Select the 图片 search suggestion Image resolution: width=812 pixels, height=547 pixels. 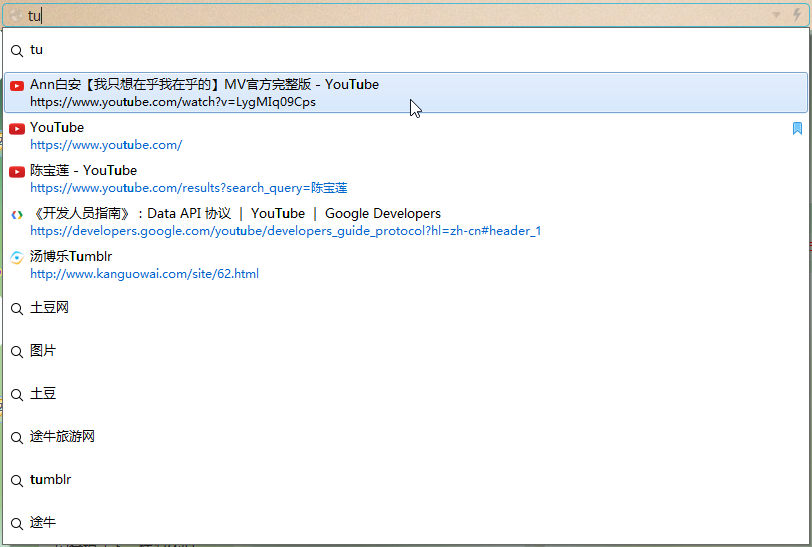point(405,351)
